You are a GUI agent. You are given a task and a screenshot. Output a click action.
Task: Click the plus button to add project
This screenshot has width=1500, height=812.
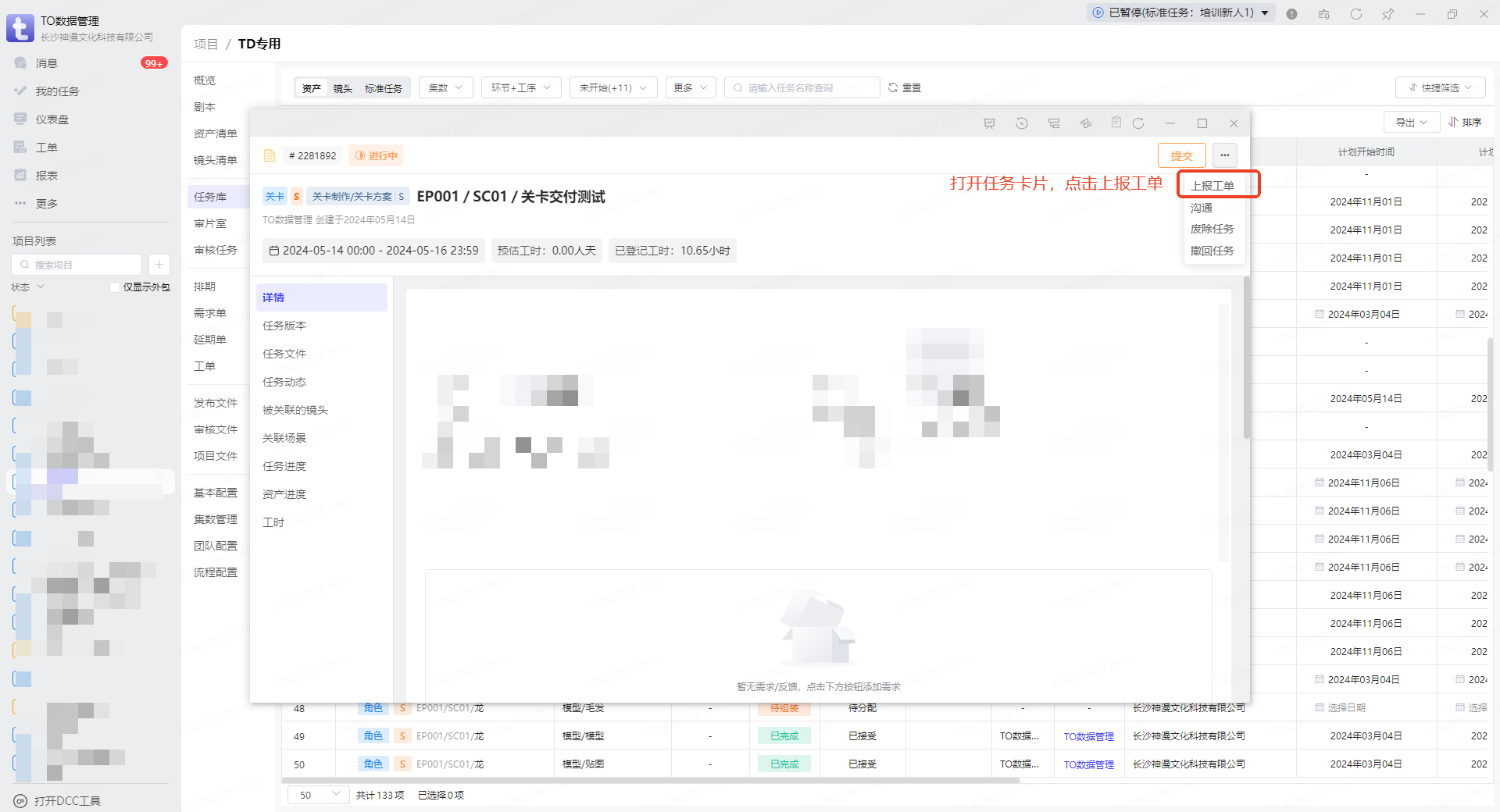(159, 265)
